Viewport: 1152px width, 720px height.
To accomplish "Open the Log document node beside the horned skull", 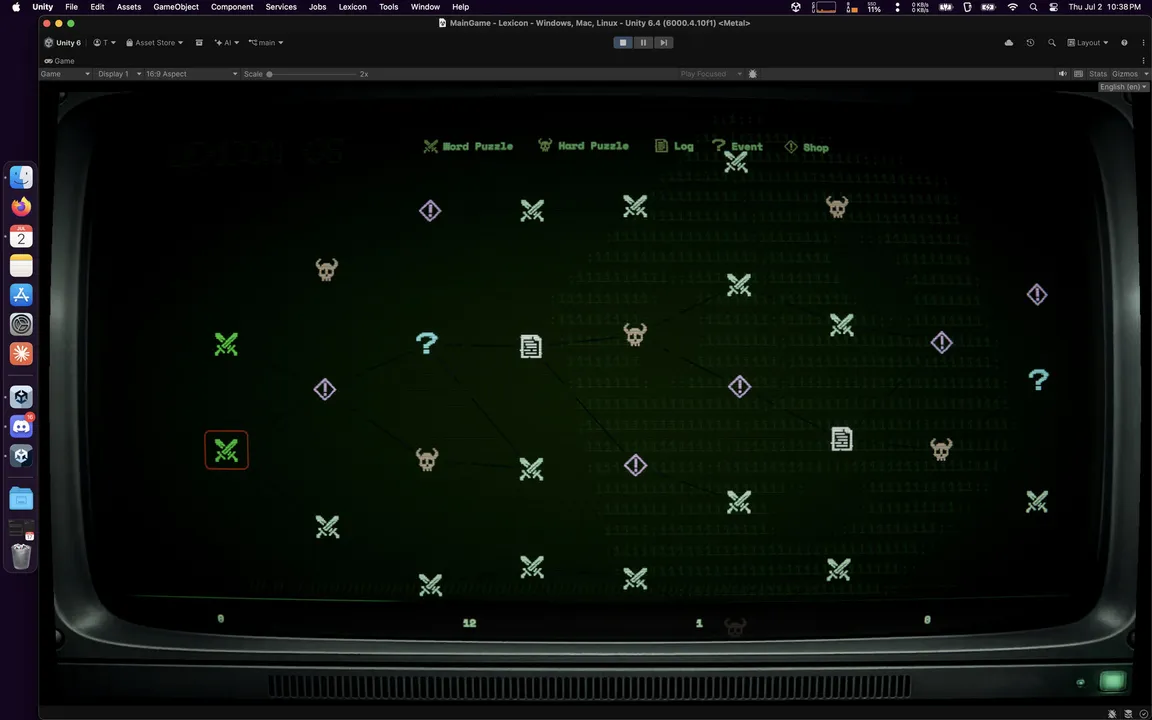I will click(531, 346).
